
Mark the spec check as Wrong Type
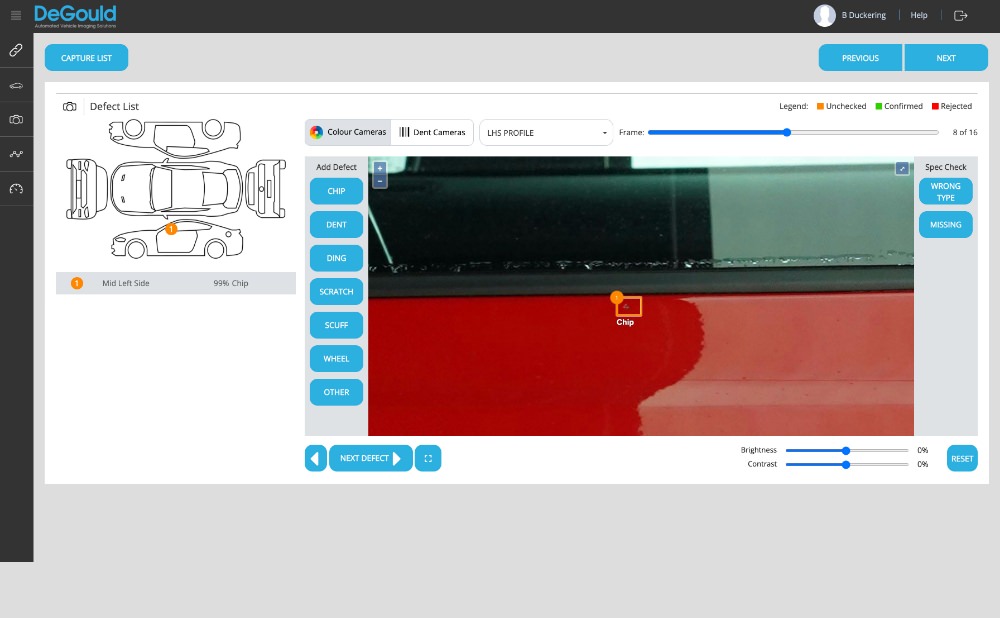coord(945,192)
